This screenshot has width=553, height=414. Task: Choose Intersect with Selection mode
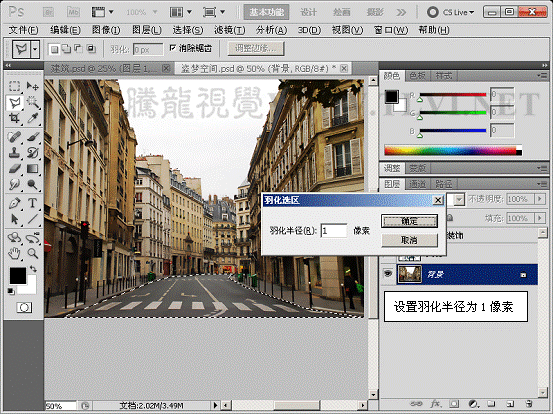pyautogui.click(x=91, y=49)
